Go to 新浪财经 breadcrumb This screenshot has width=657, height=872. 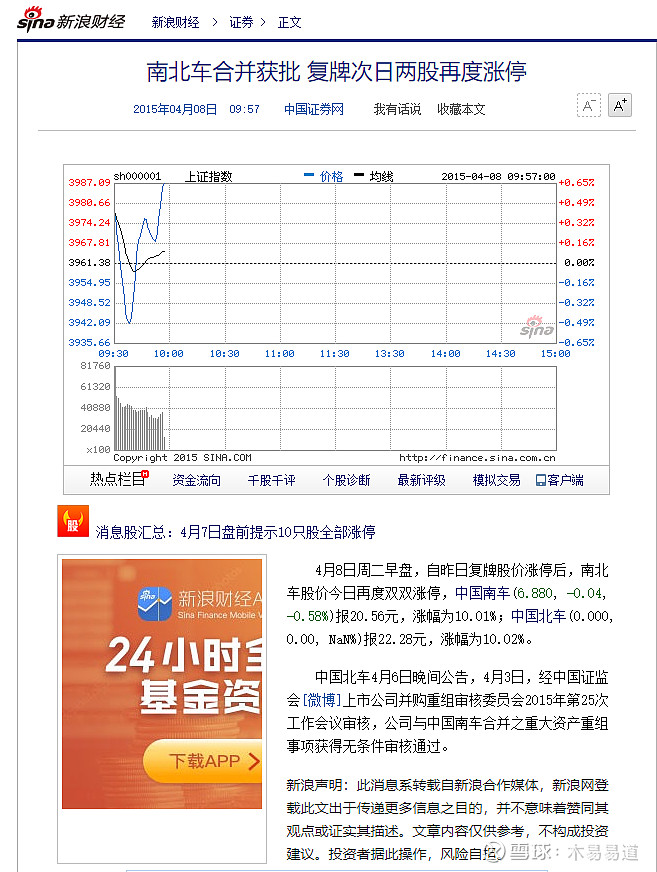pyautogui.click(x=175, y=22)
